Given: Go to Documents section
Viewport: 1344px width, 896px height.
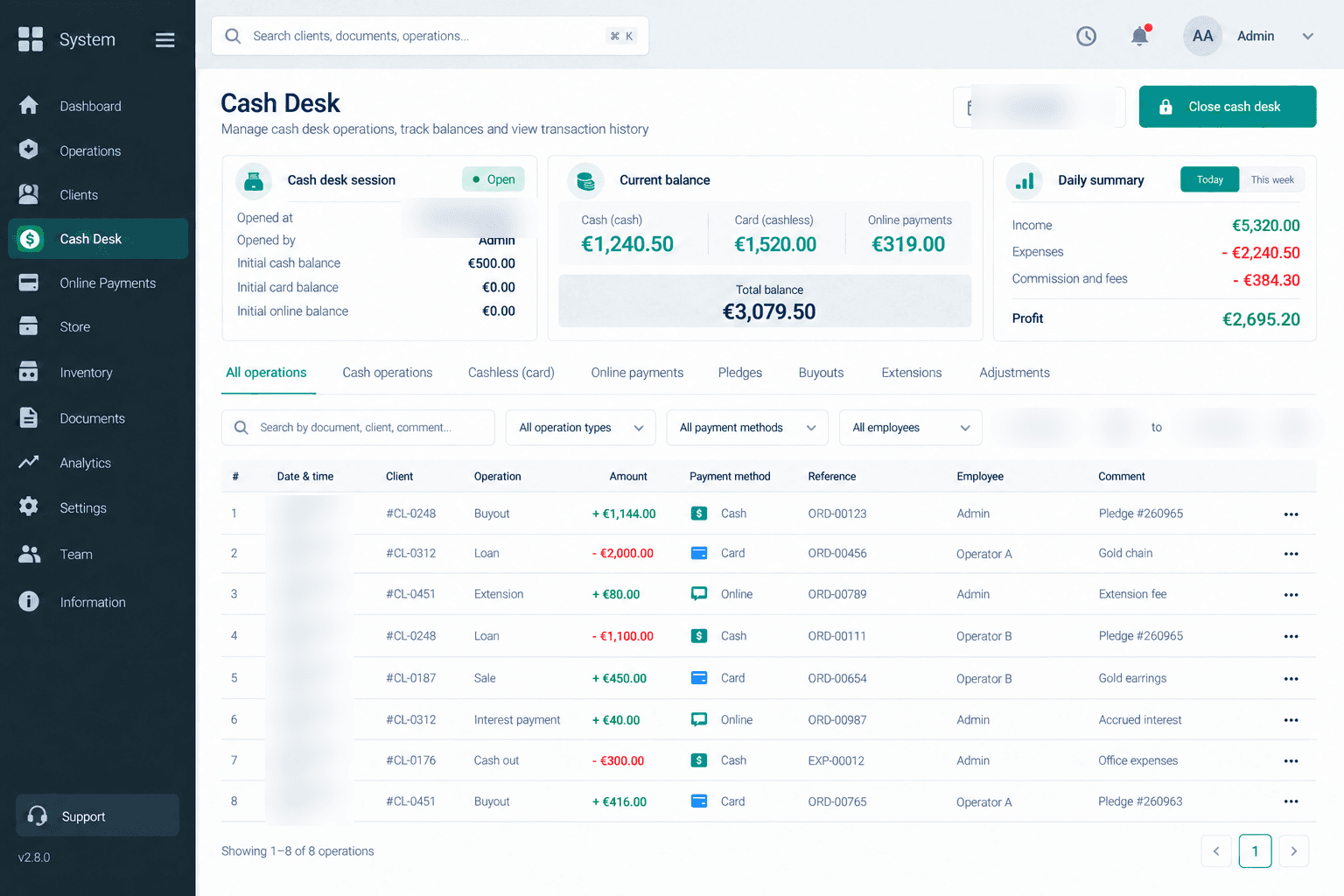Looking at the screenshot, I should click(x=98, y=418).
